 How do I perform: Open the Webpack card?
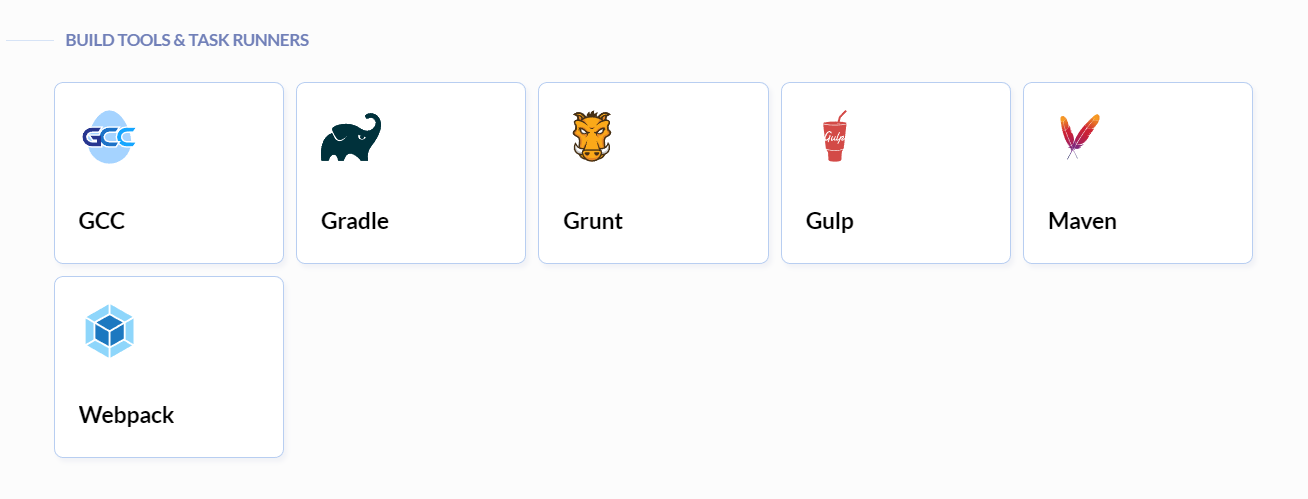(x=169, y=367)
